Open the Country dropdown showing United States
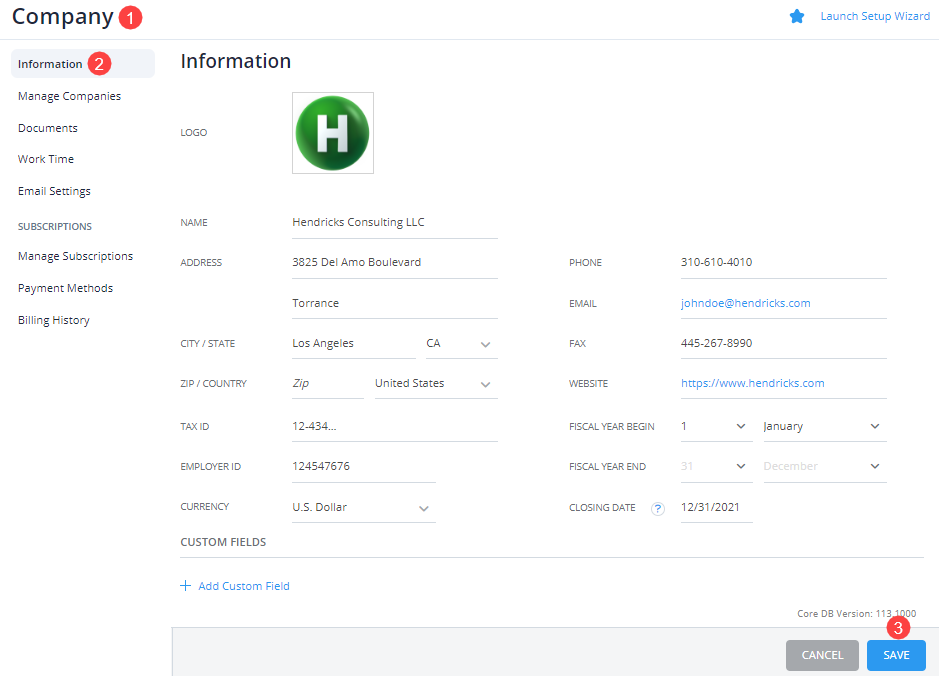Image resolution: width=939 pixels, height=676 pixels. [436, 384]
